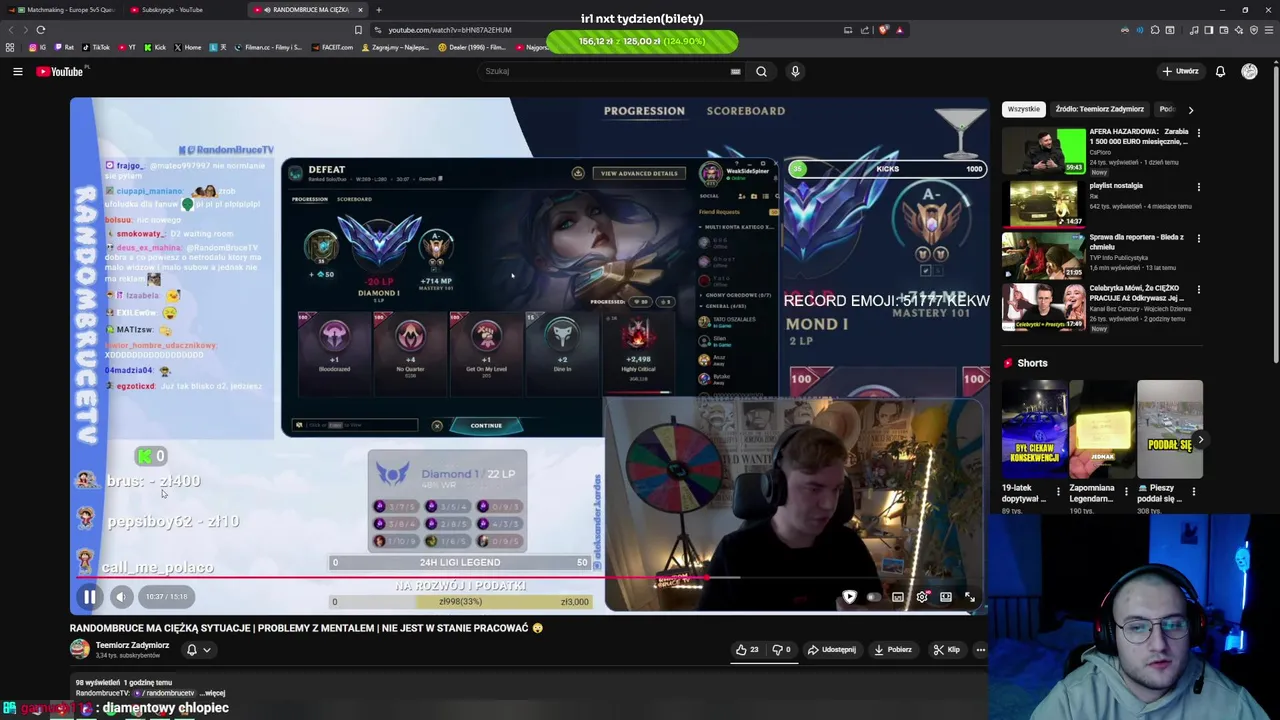Toggle the browser sidebar panel
The image size is (1280, 720).
point(1208,29)
